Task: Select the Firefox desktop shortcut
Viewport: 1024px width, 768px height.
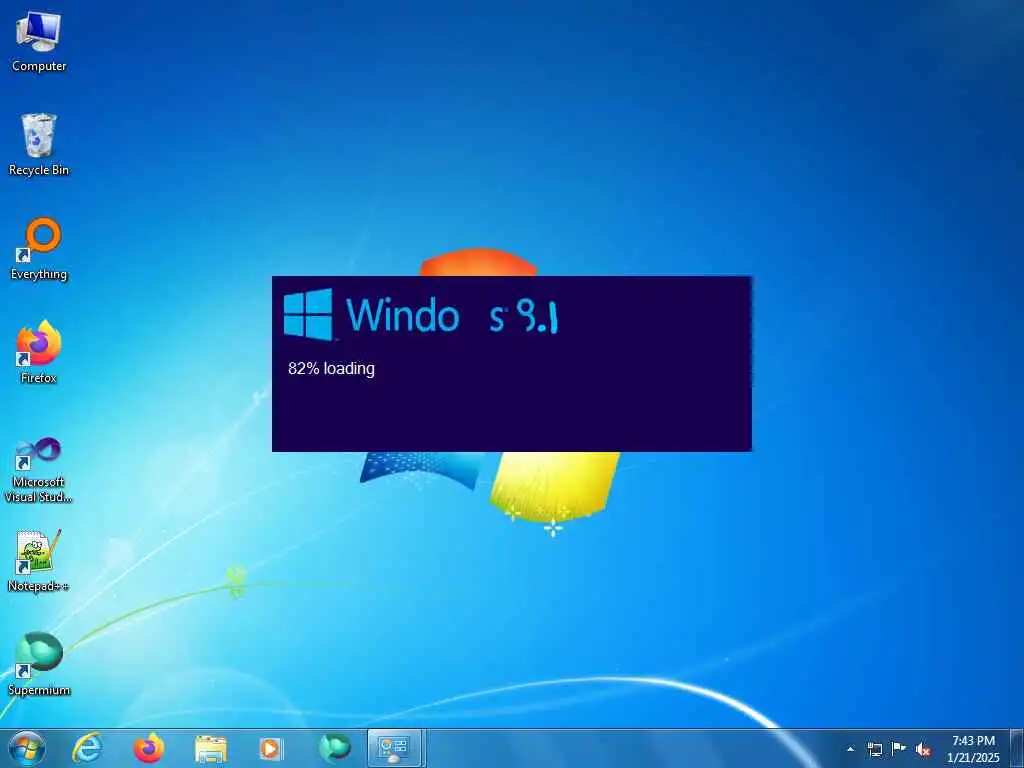Action: (39, 353)
